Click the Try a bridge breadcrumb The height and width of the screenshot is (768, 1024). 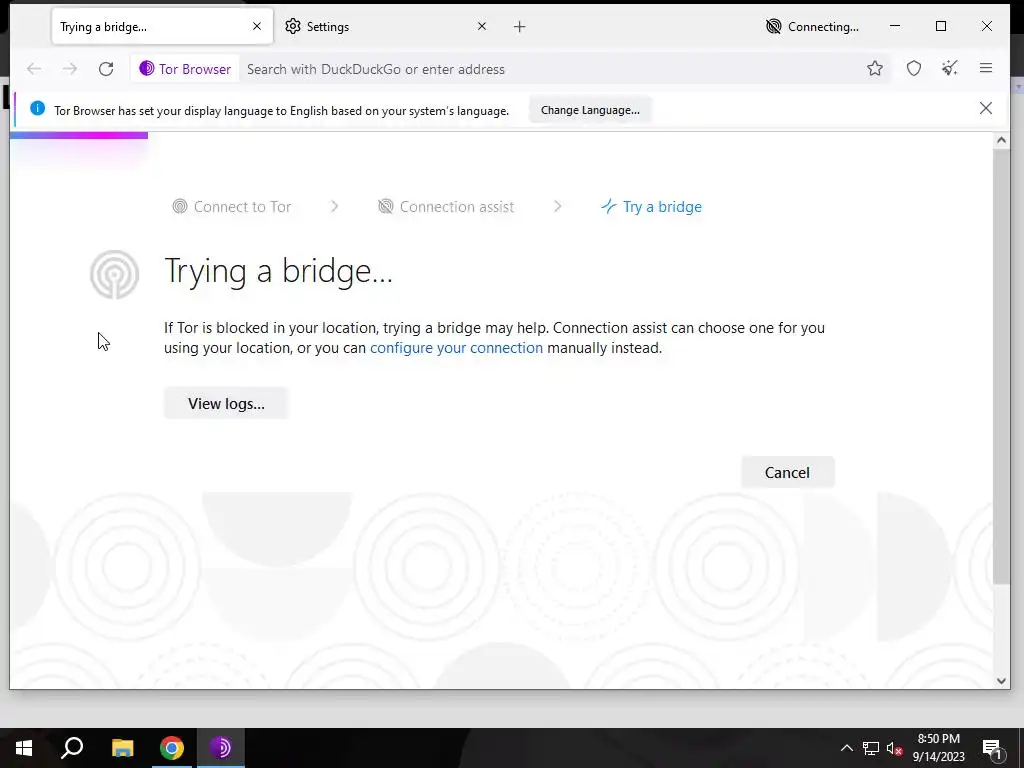(651, 207)
